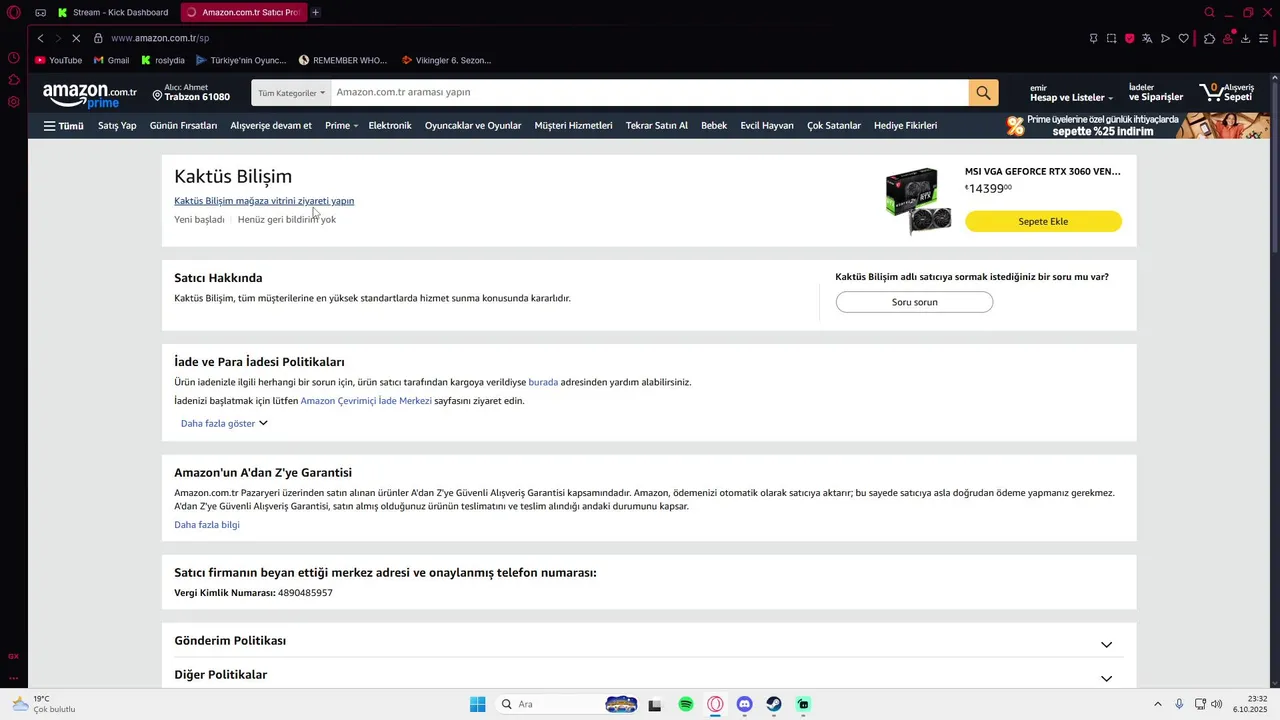Image resolution: width=1280 pixels, height=720 pixels.
Task: Open the taskbar weather widget 19°C
Action: (x=43, y=704)
